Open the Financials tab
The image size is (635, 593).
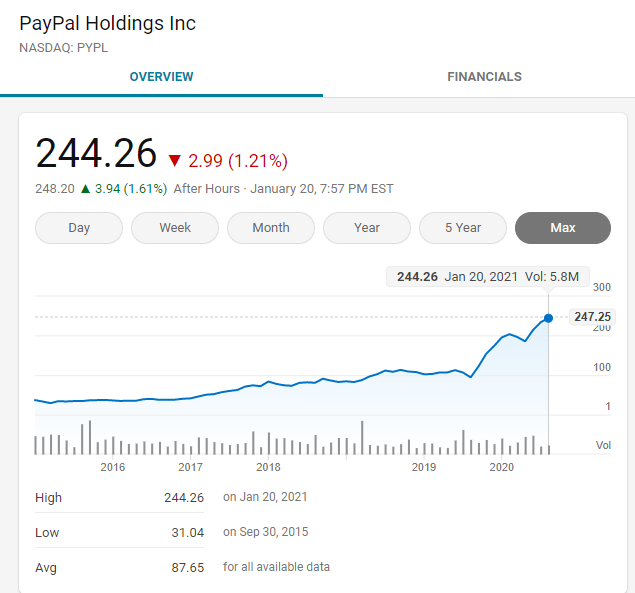click(484, 77)
